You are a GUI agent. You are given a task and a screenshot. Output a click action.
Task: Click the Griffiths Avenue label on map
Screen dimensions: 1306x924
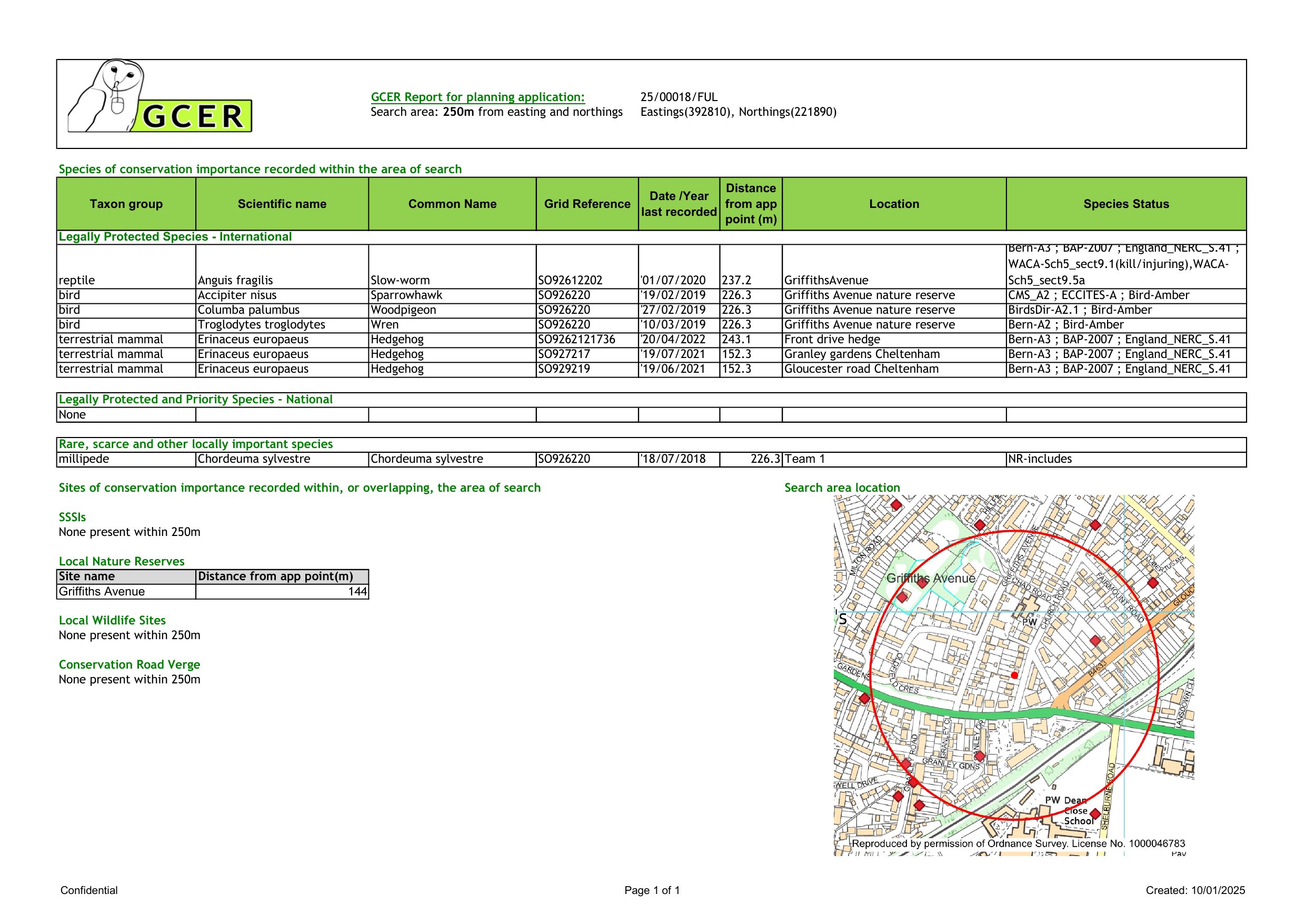pos(931,578)
